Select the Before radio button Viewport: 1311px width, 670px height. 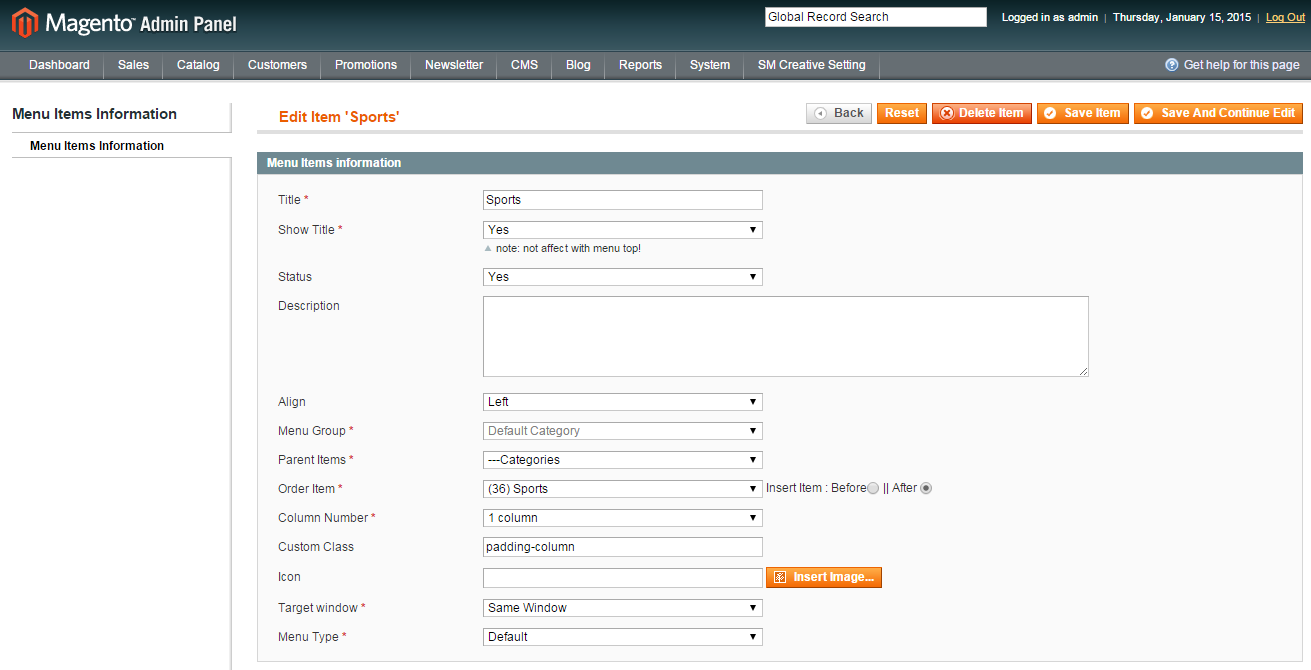pos(873,489)
